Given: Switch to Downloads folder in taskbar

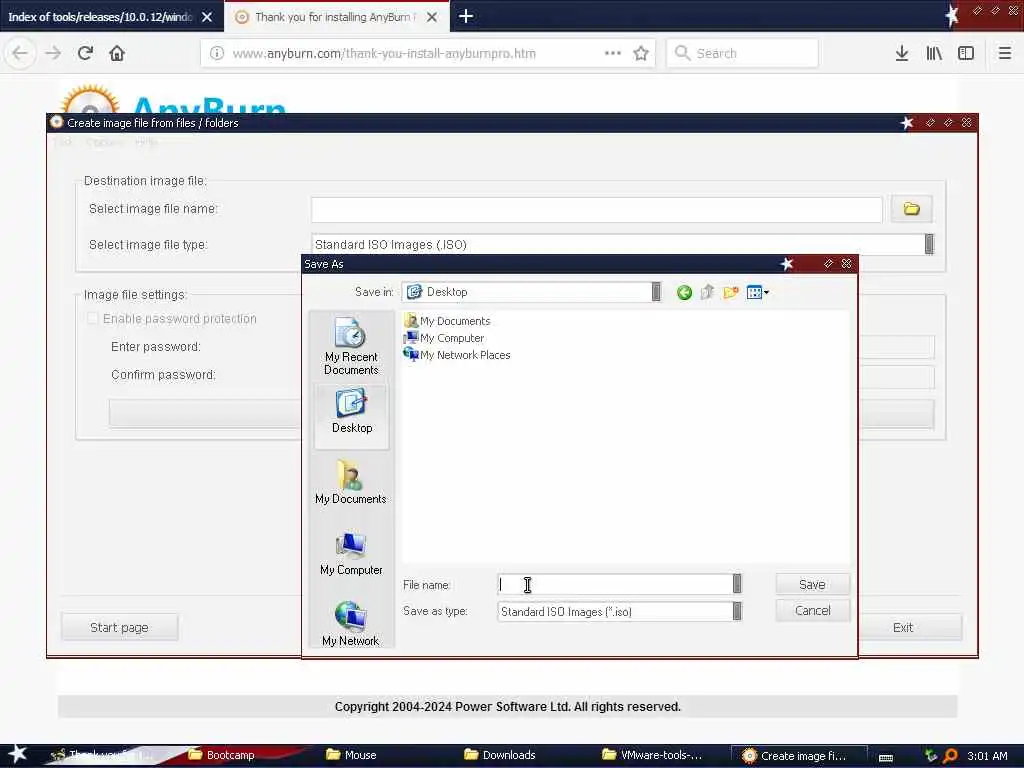Looking at the screenshot, I should (500, 755).
